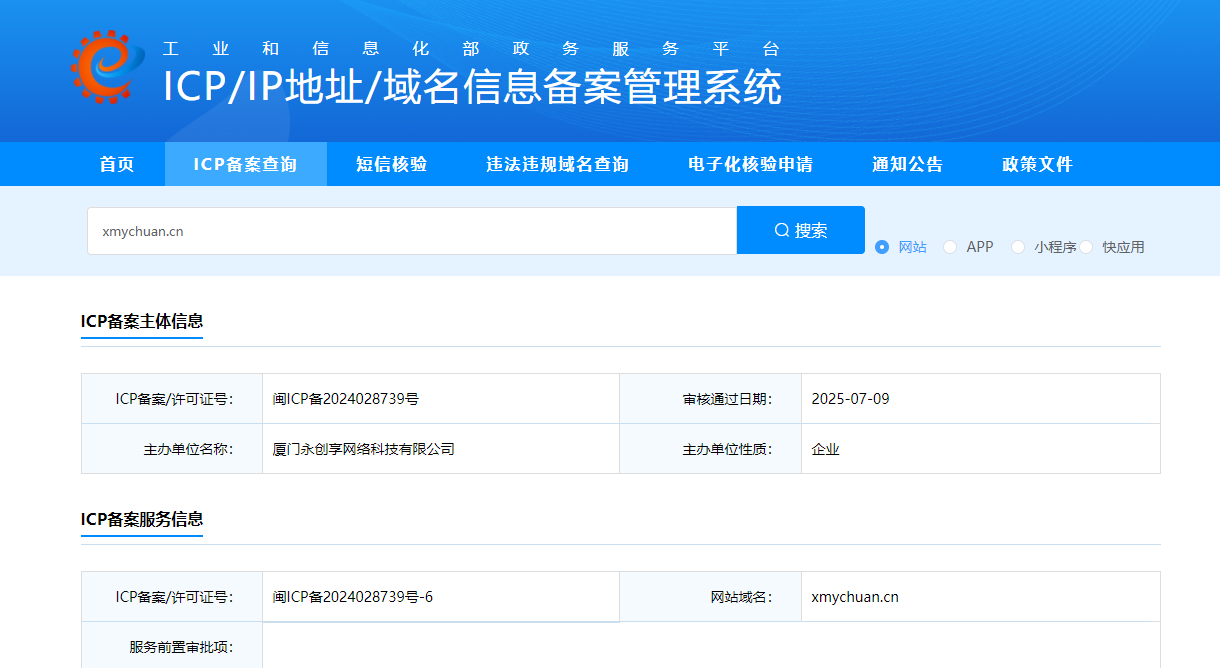Viewport: 1220px width, 668px height.
Task: Open the 通知公告 tab
Action: coord(908,164)
